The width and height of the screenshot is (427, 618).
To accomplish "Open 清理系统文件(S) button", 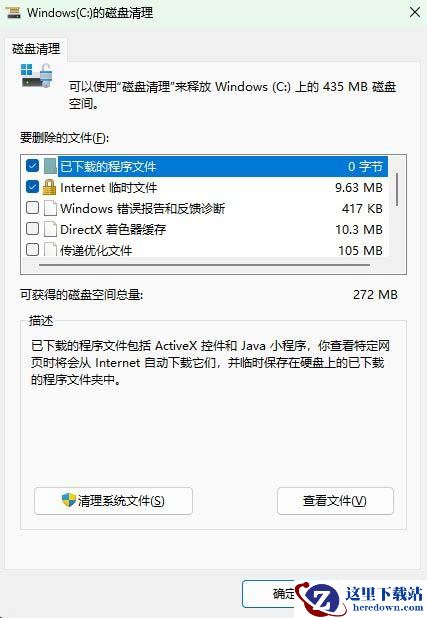I will pyautogui.click(x=113, y=501).
